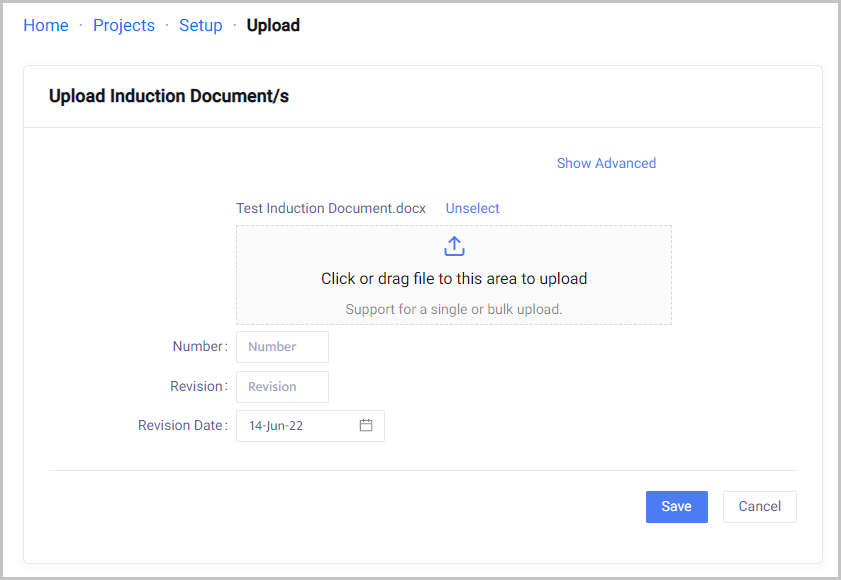The width and height of the screenshot is (841, 580).
Task: Click the 'Revision' field label
Action: [196, 386]
